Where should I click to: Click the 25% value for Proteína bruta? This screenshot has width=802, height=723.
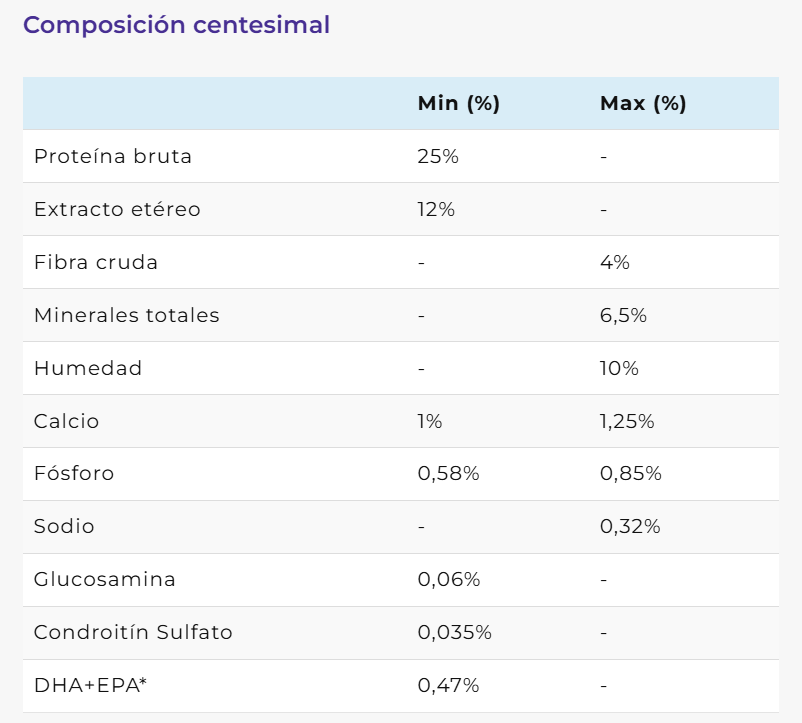(438, 157)
